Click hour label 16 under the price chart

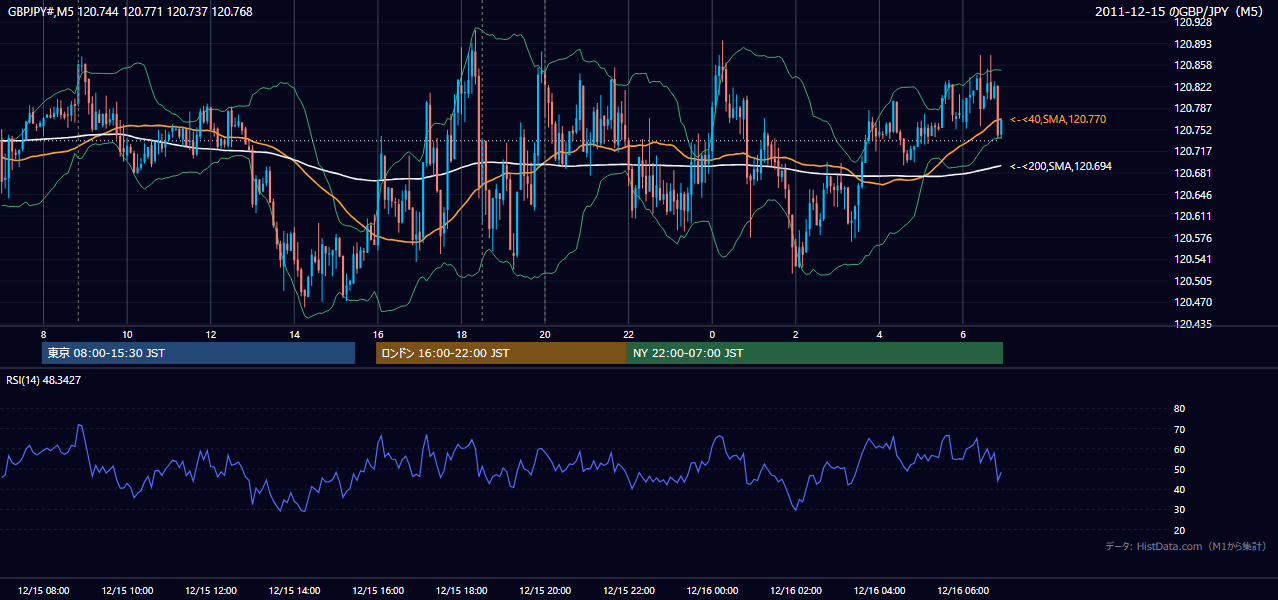coord(378,334)
